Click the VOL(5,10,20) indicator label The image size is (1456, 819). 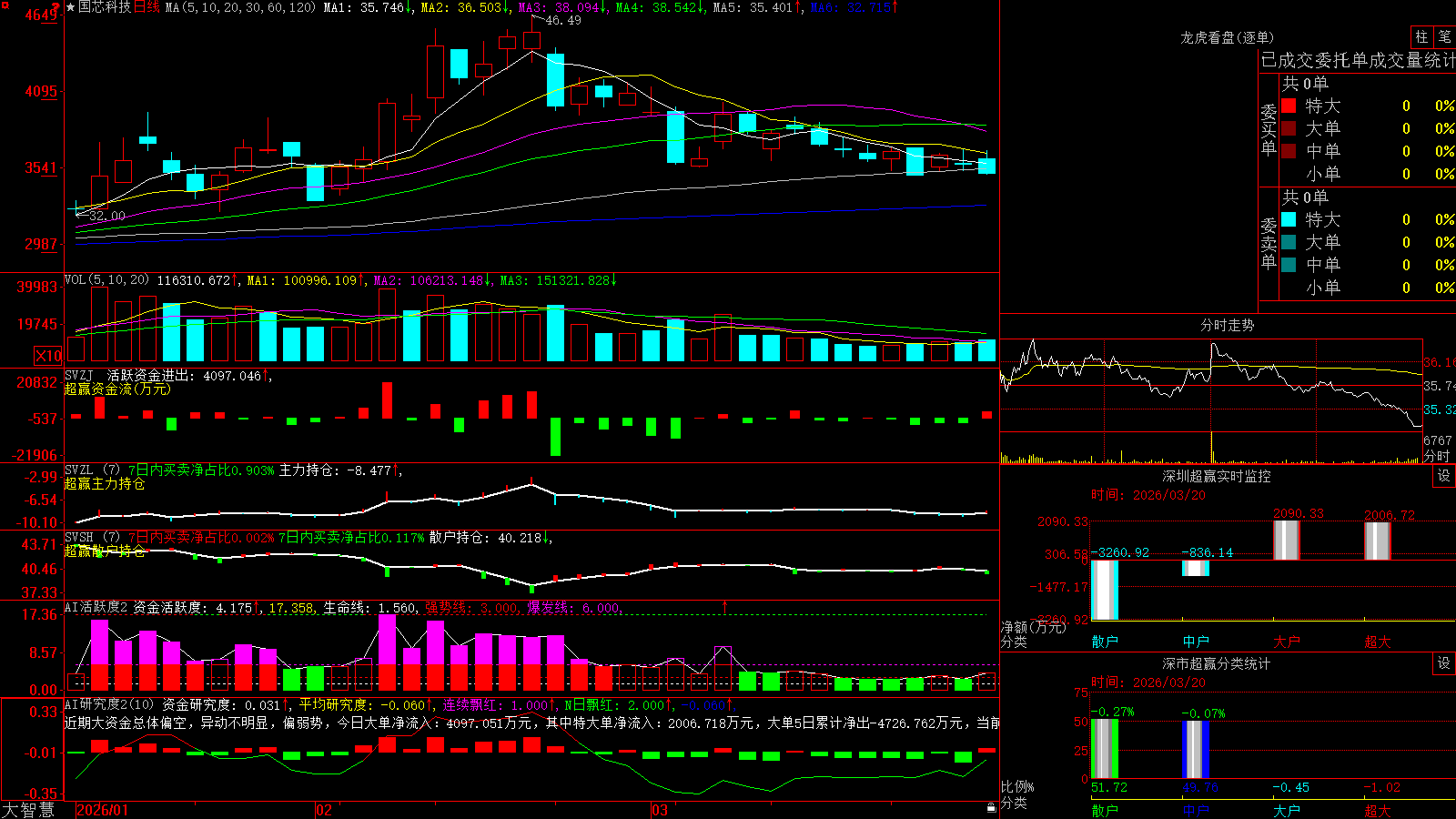tap(107, 280)
